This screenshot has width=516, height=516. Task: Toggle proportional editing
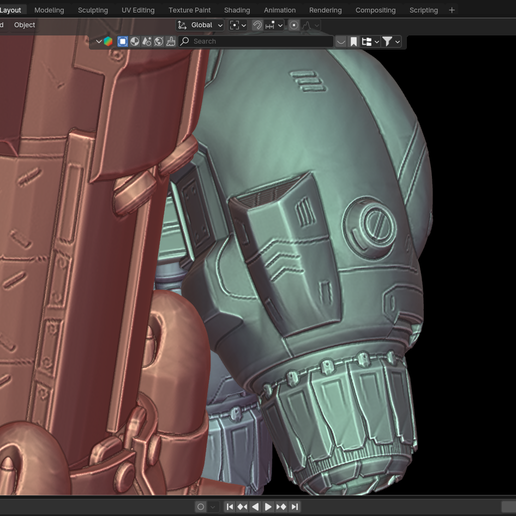click(294, 25)
